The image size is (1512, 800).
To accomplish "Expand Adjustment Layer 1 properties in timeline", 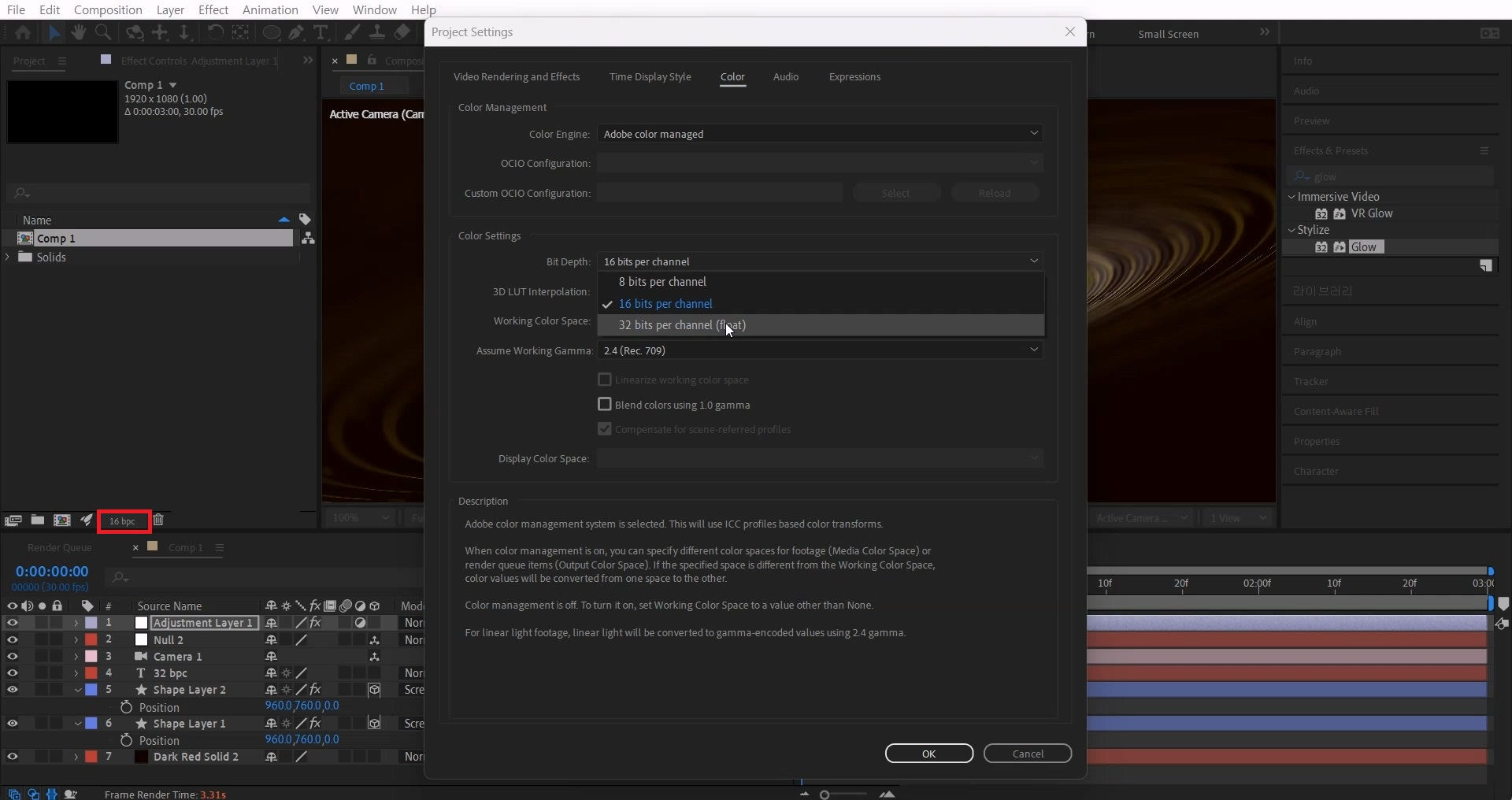I will click(x=76, y=623).
